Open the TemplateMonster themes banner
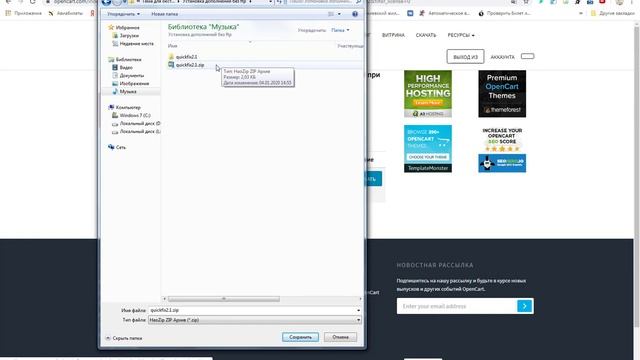The width and height of the screenshot is (640, 360). pos(428,149)
